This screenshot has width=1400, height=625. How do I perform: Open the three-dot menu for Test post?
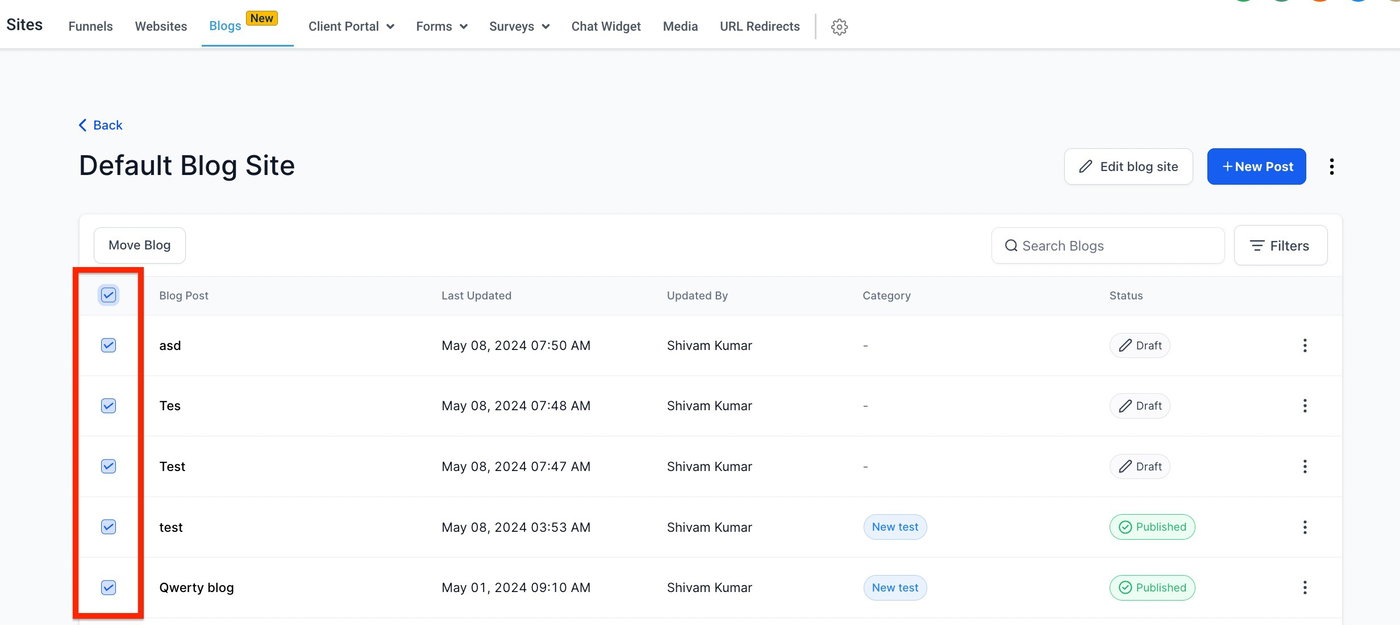click(x=1305, y=467)
